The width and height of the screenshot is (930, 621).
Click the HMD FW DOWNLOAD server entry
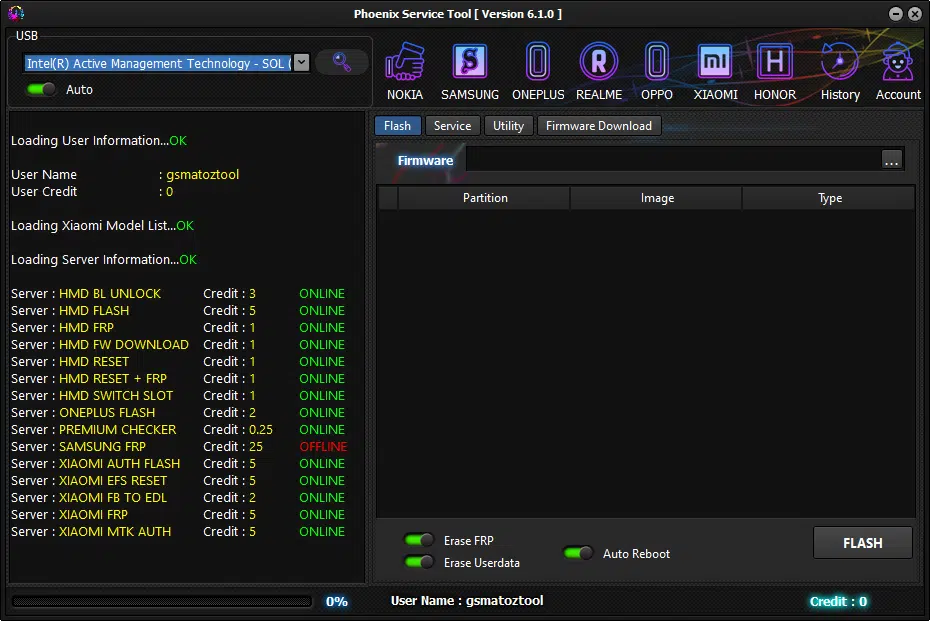pyautogui.click(x=123, y=345)
